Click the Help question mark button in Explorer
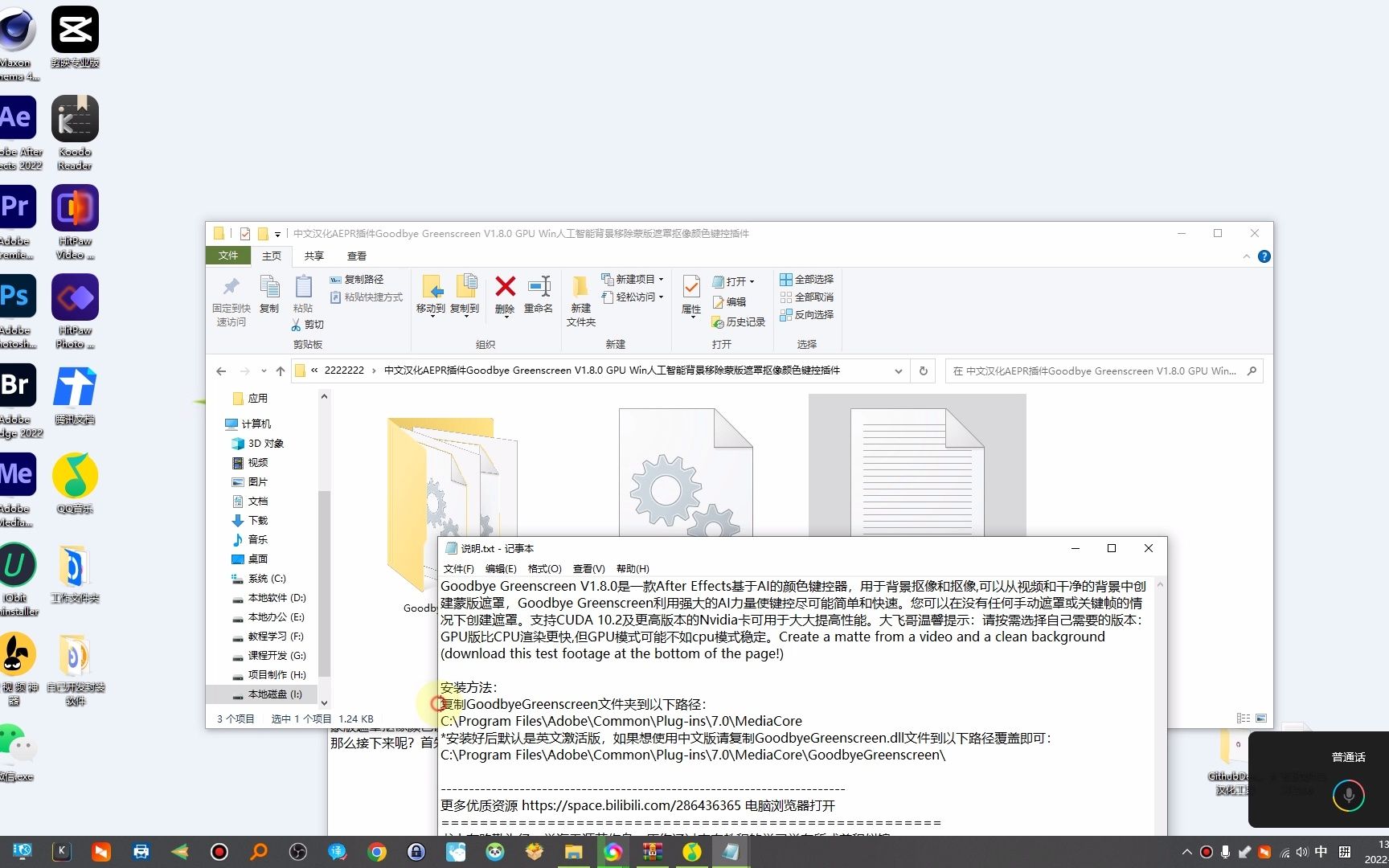This screenshot has width=1389, height=868. coord(1264,256)
